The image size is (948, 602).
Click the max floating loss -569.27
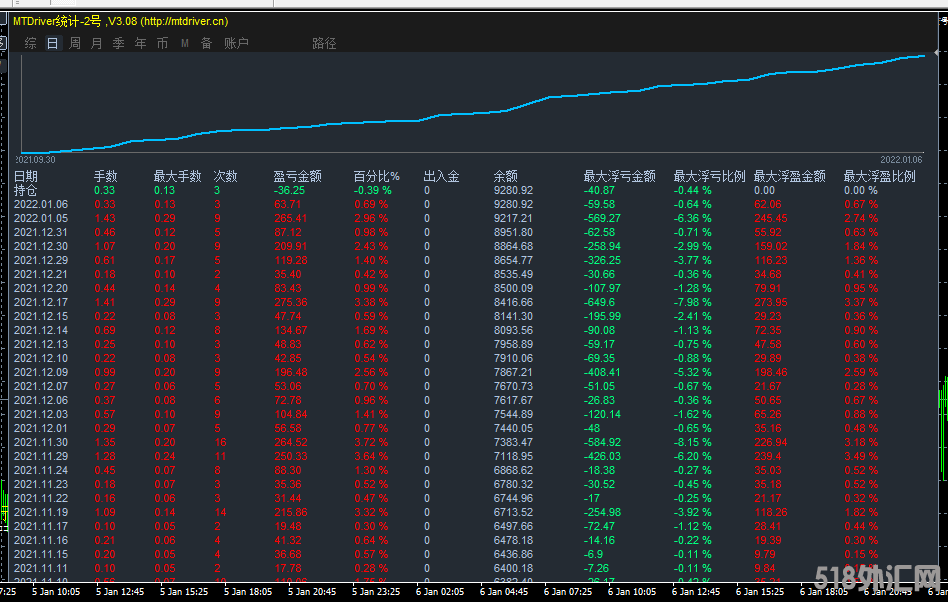pos(602,218)
